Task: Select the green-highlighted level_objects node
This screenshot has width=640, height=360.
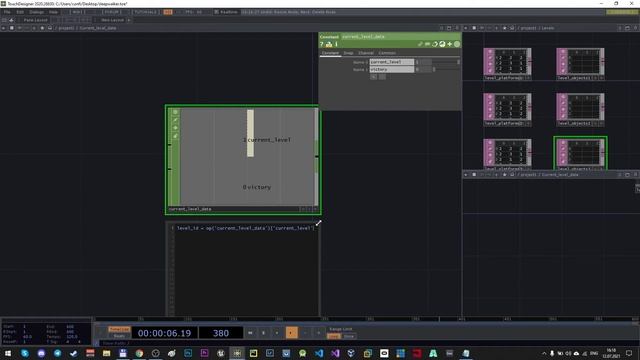Action: (x=580, y=153)
